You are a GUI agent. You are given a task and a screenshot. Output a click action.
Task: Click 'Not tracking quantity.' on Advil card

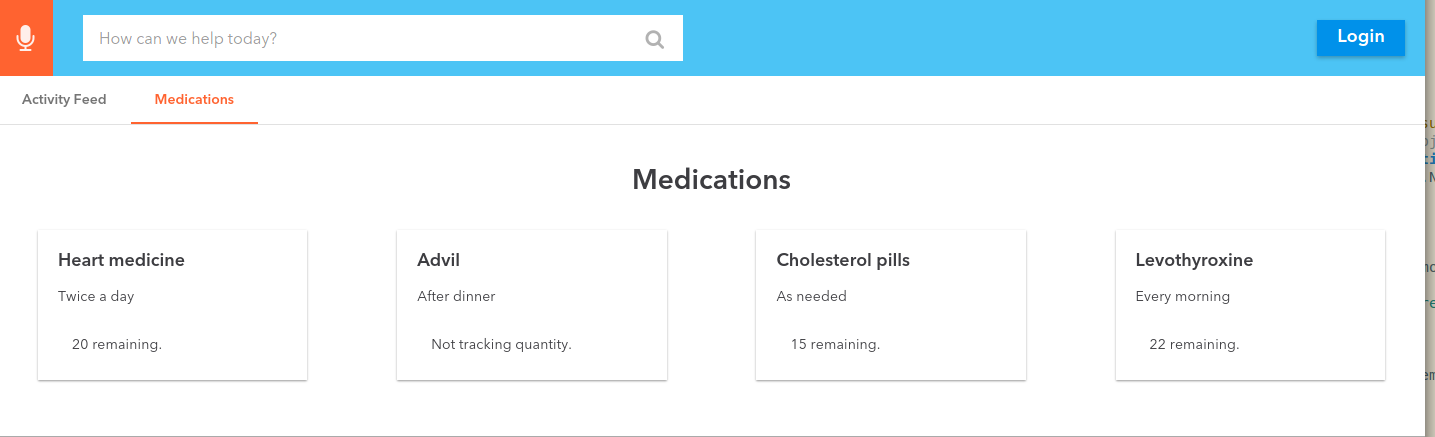[x=501, y=344]
